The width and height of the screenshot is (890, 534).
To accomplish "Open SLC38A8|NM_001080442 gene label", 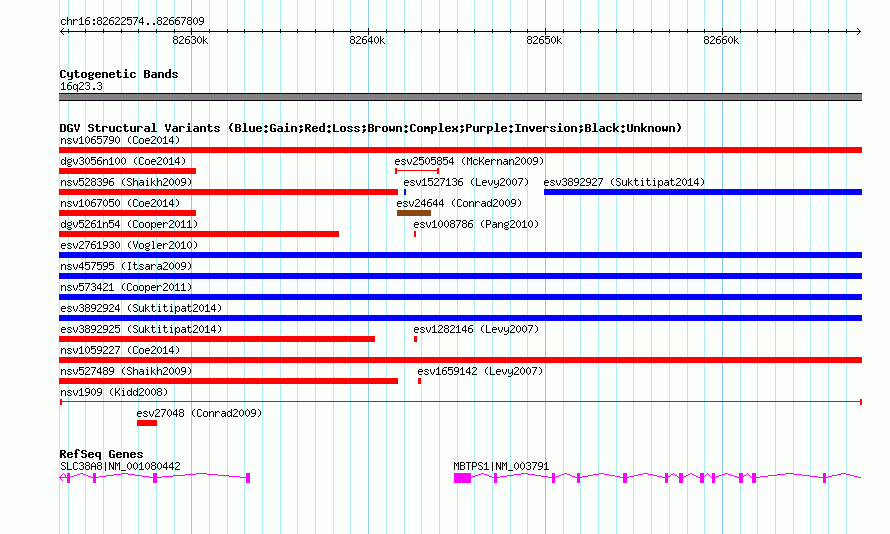I will 120,466.
